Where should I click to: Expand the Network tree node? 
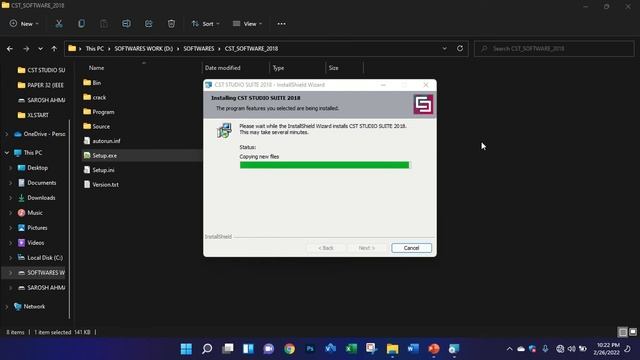coord(7,307)
